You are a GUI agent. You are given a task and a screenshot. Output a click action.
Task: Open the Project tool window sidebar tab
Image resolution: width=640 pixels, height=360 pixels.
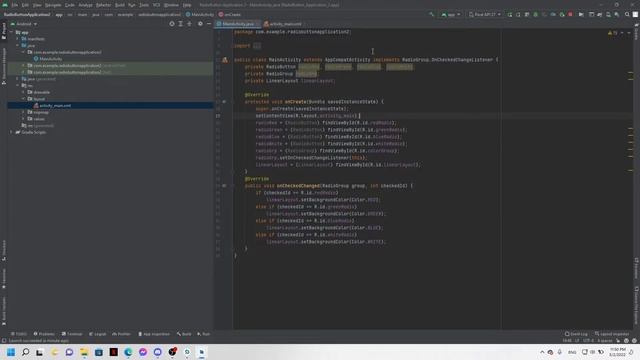pyautogui.click(x=4, y=31)
